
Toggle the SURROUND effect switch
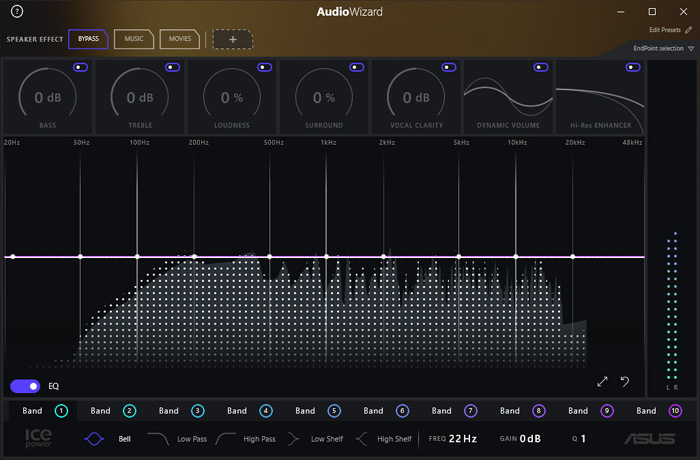(x=357, y=67)
